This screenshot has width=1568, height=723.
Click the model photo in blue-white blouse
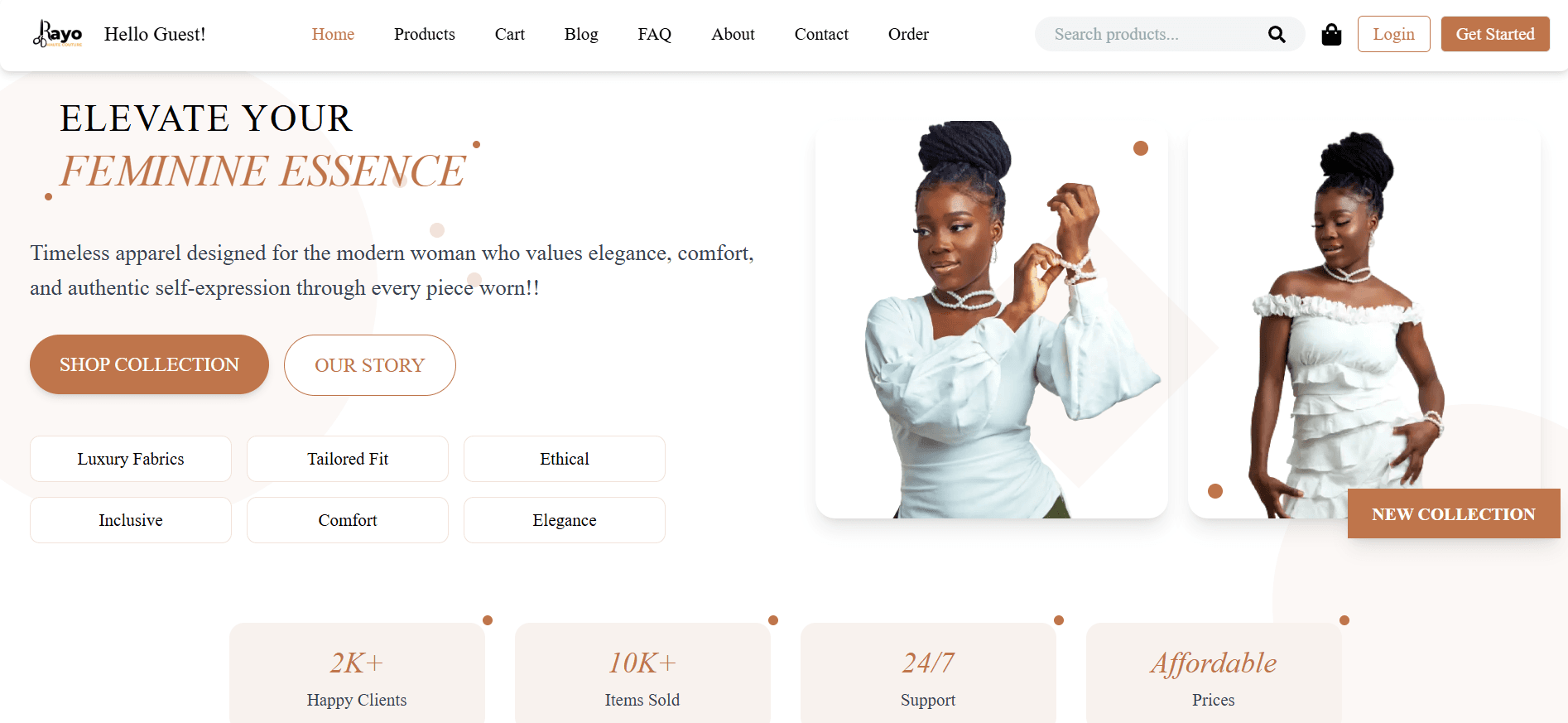tap(992, 320)
